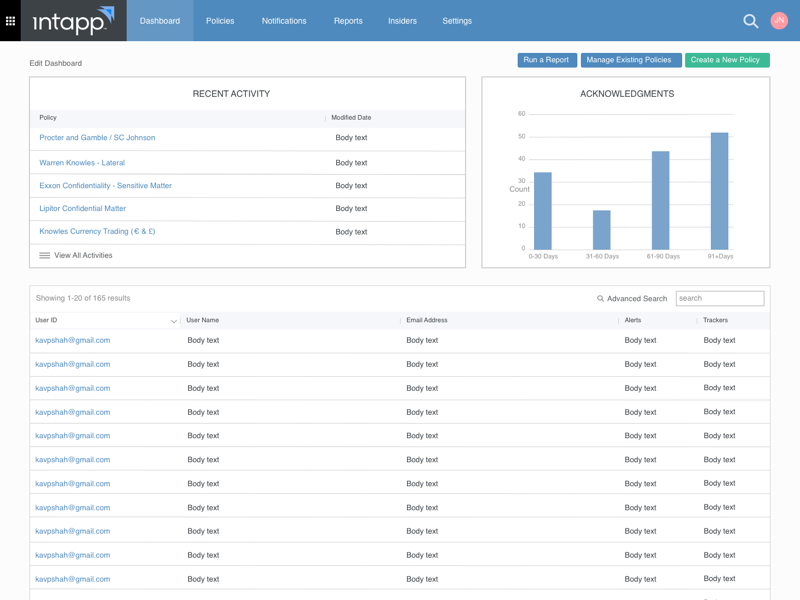Open Lipitor Confidential Matter policy

pyautogui.click(x=83, y=209)
